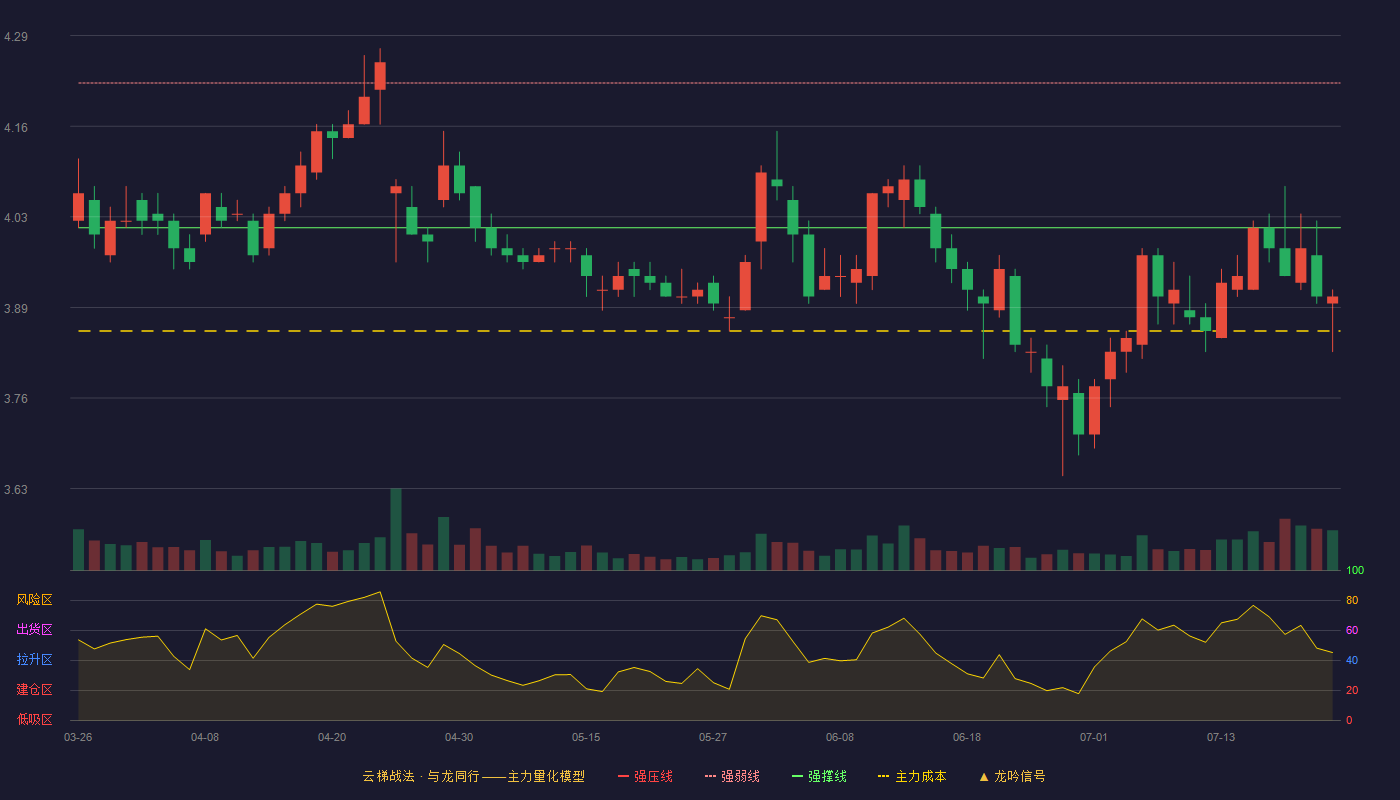This screenshot has height=800, width=1400.
Task: Toggle the 云梯战法 主力量化模型 legend entry
Action: click(x=473, y=776)
